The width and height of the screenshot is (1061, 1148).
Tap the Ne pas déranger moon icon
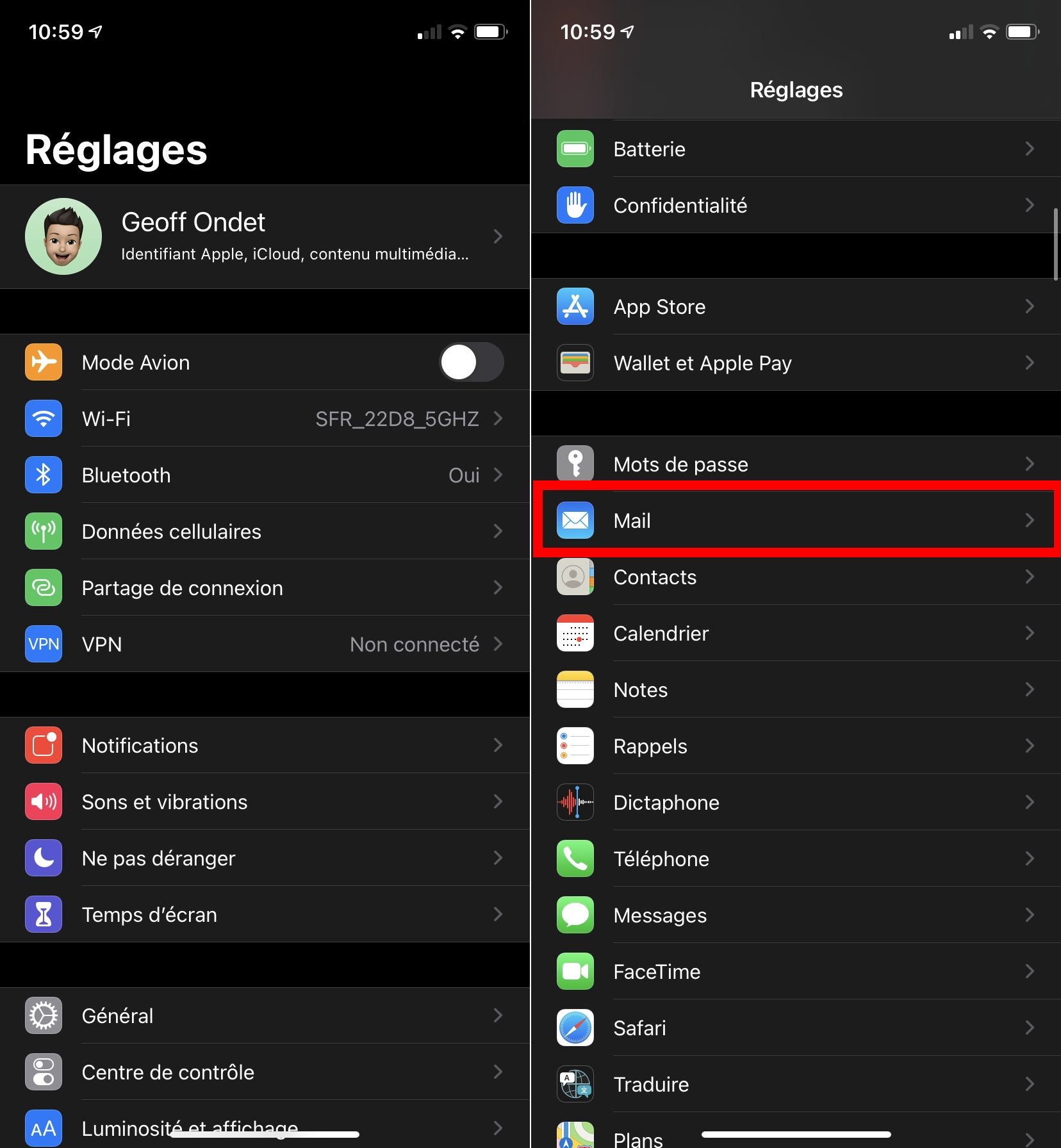point(44,858)
